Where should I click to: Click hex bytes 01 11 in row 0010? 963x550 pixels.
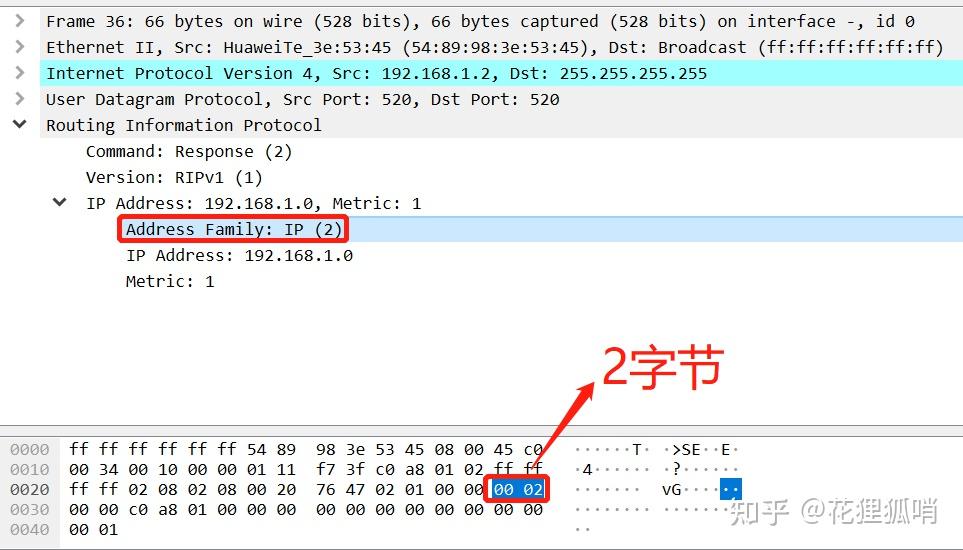coord(271,470)
